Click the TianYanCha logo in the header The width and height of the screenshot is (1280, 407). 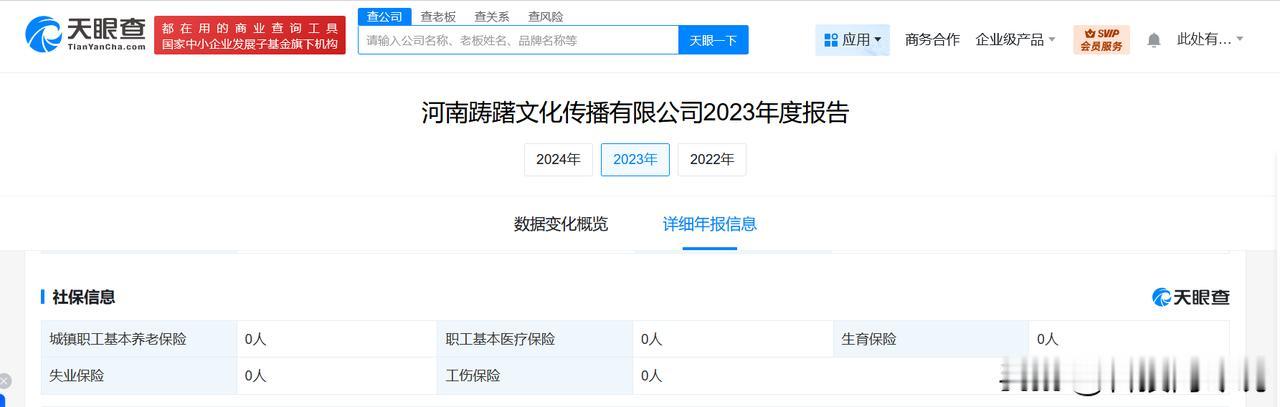tap(86, 34)
